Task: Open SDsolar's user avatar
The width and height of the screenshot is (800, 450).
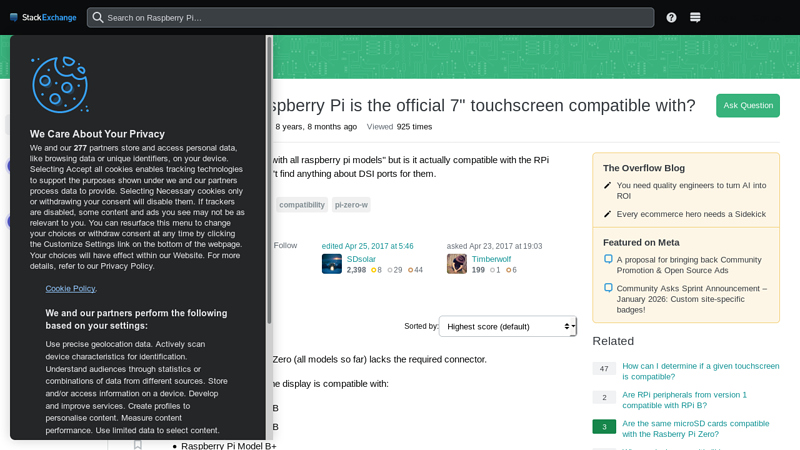Action: tap(332, 264)
